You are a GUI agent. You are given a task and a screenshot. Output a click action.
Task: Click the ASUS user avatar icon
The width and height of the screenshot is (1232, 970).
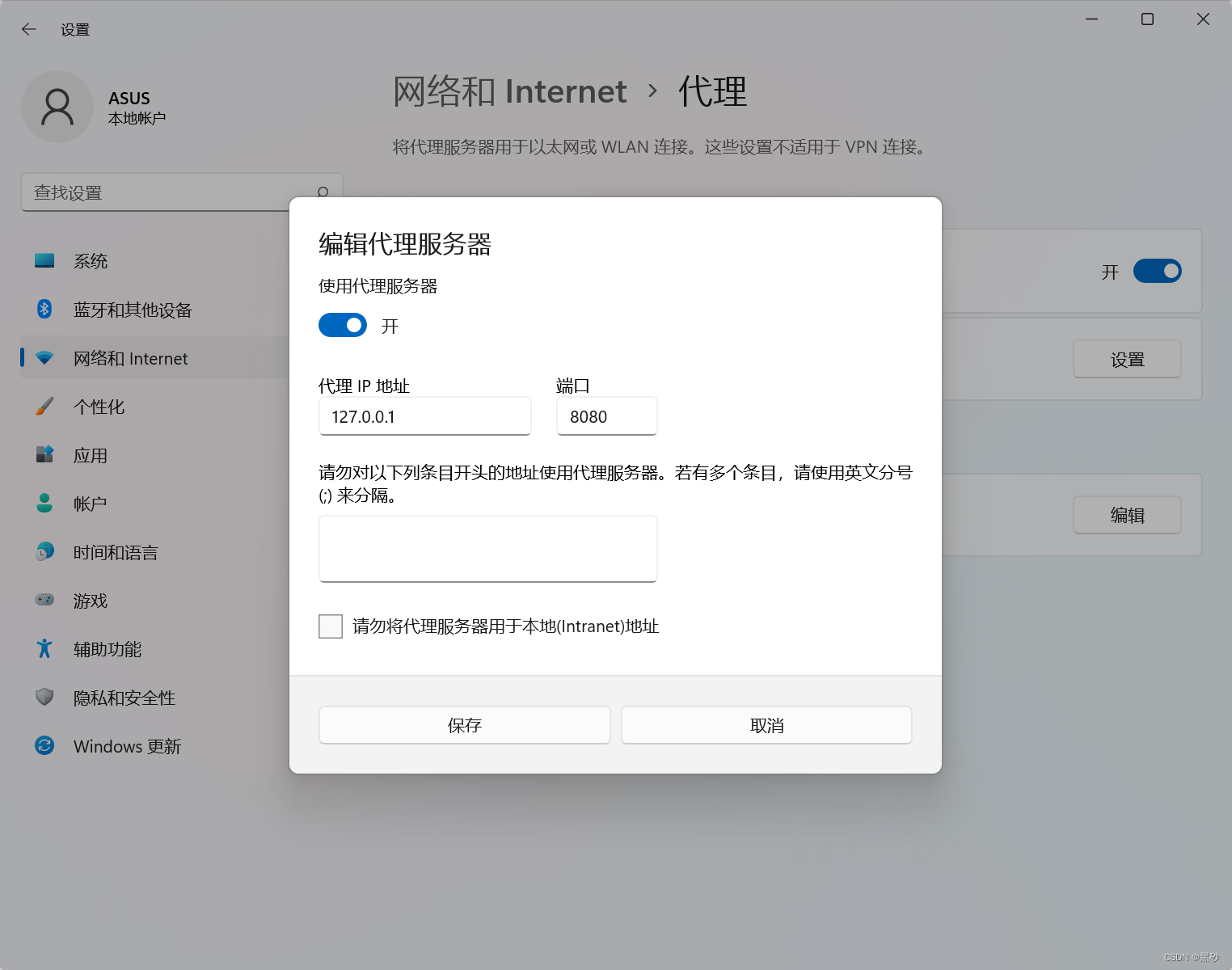tap(57, 107)
